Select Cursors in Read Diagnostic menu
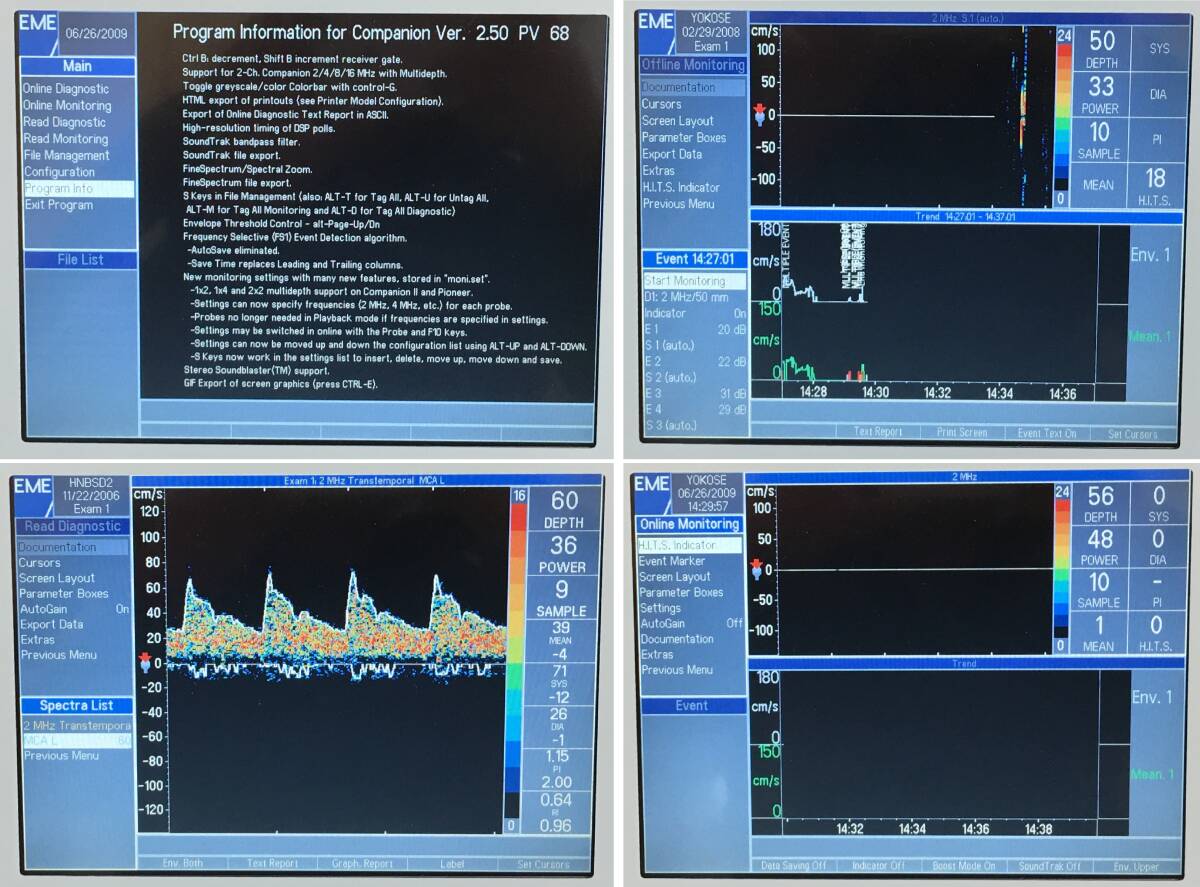This screenshot has width=1200, height=887. tap(40, 563)
